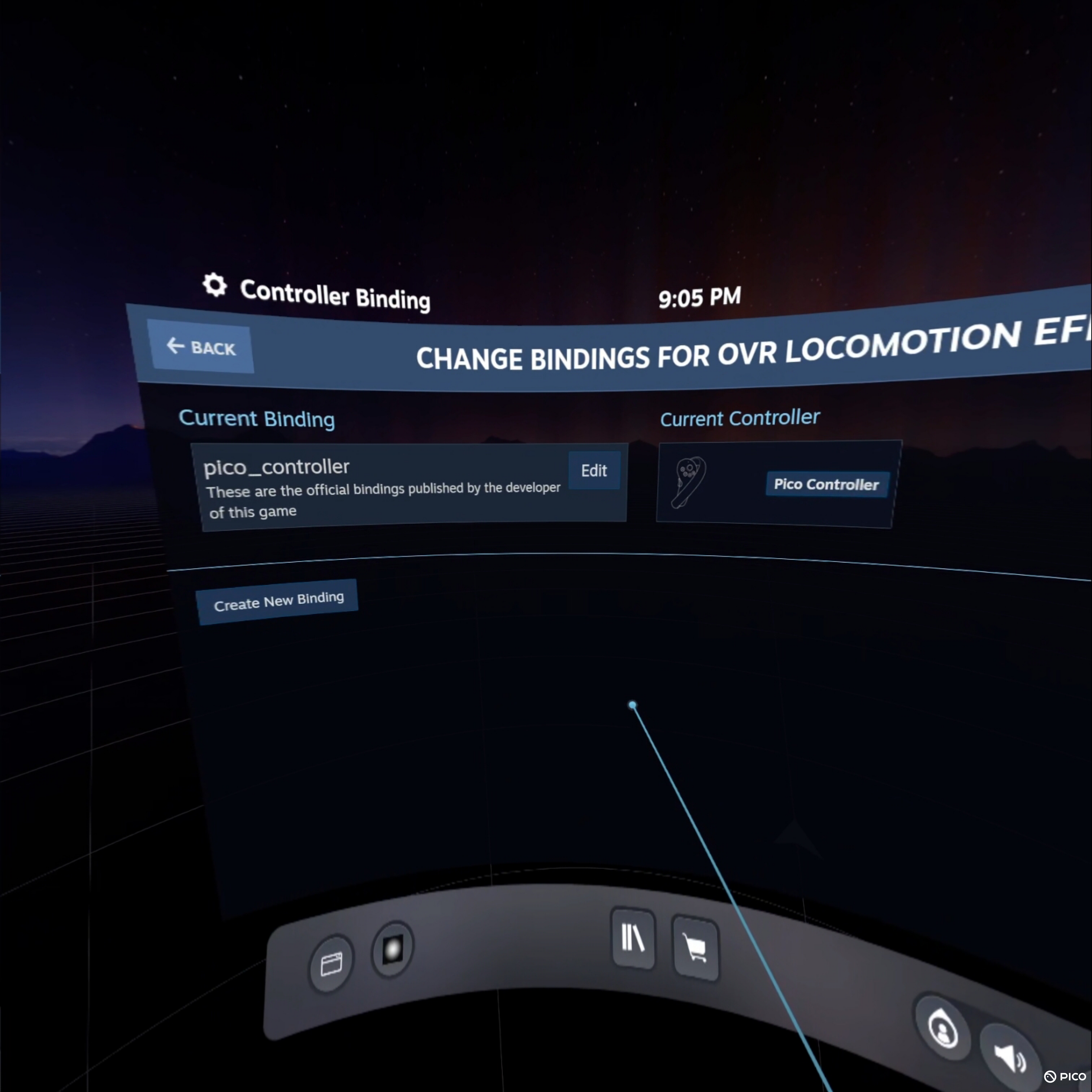Click the Controller Binding window title

tap(335, 294)
